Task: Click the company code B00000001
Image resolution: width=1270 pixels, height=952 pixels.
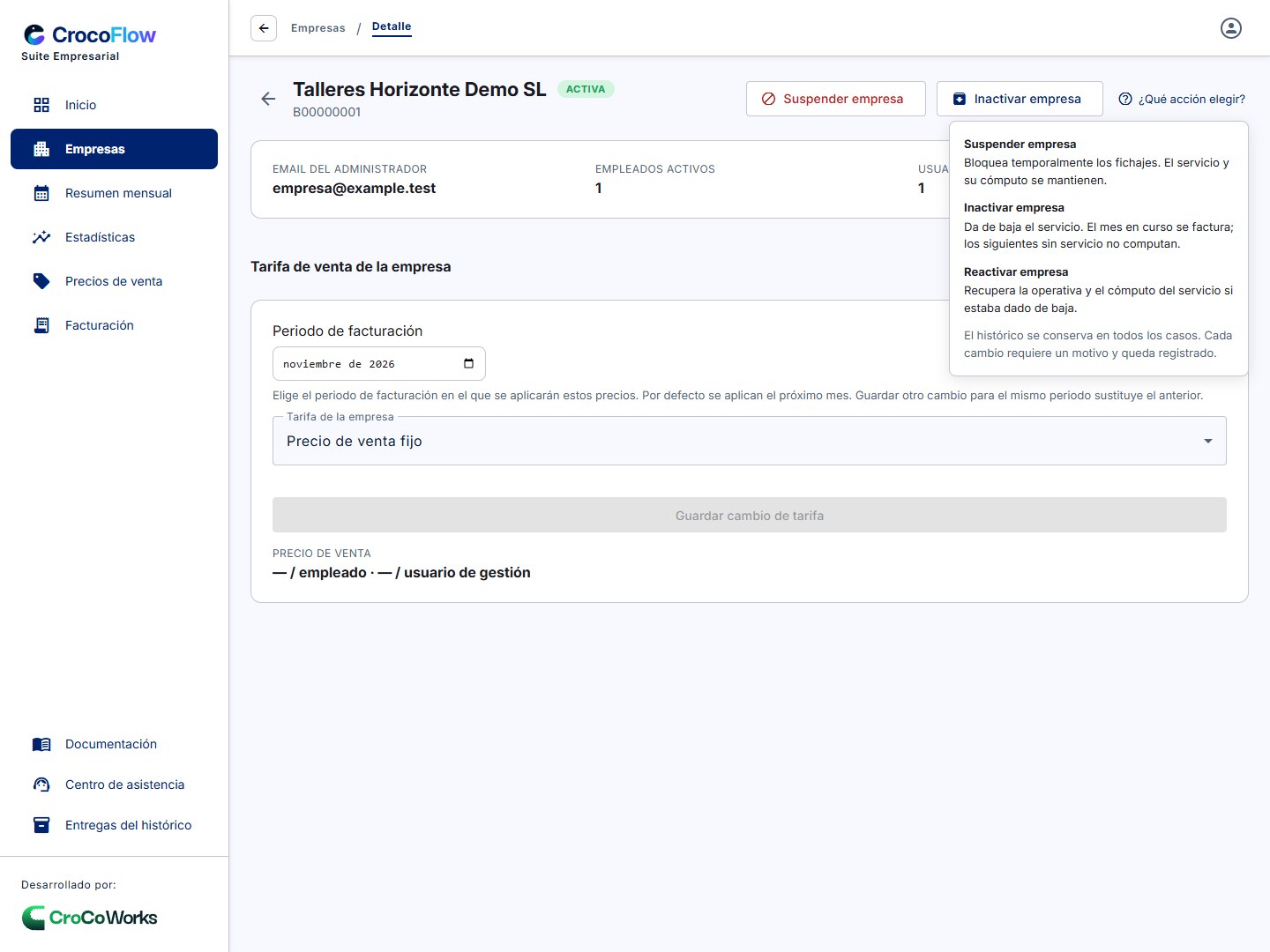Action: (x=327, y=112)
